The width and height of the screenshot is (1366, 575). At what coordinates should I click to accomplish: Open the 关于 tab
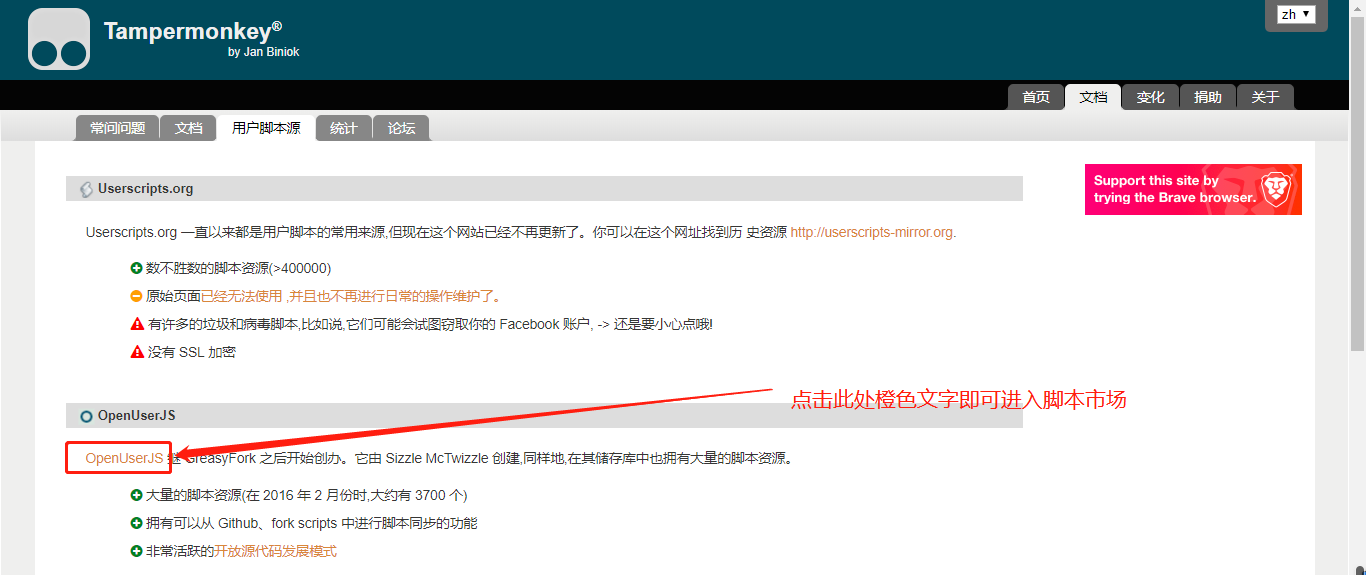tap(1265, 97)
